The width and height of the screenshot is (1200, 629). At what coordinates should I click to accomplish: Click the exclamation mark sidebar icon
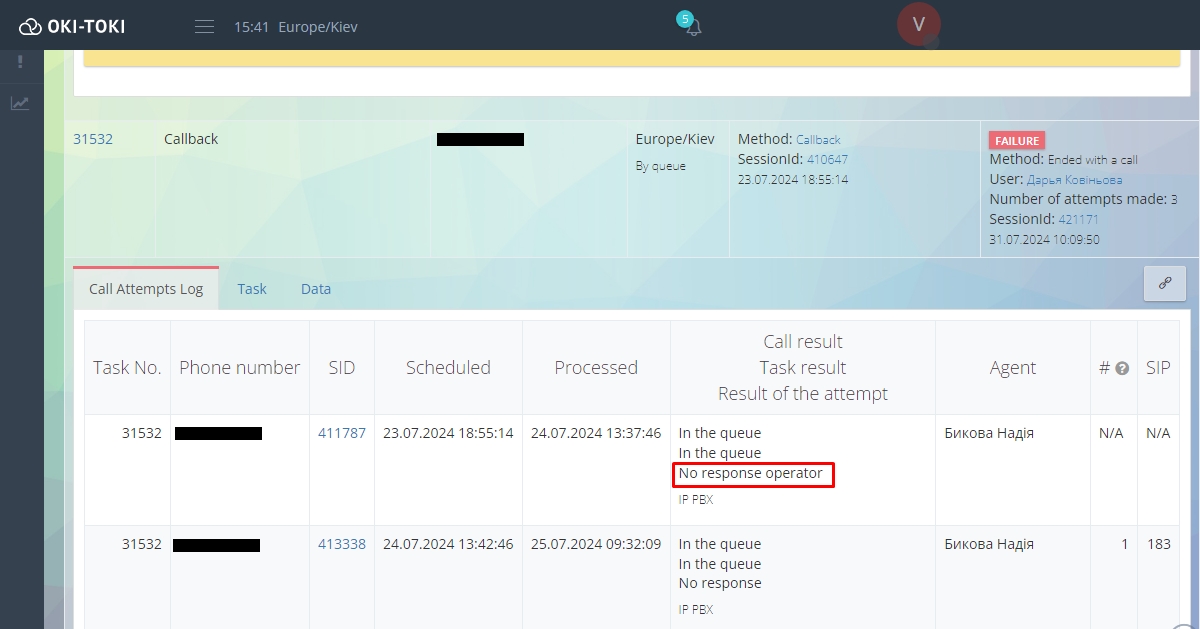[x=20, y=62]
